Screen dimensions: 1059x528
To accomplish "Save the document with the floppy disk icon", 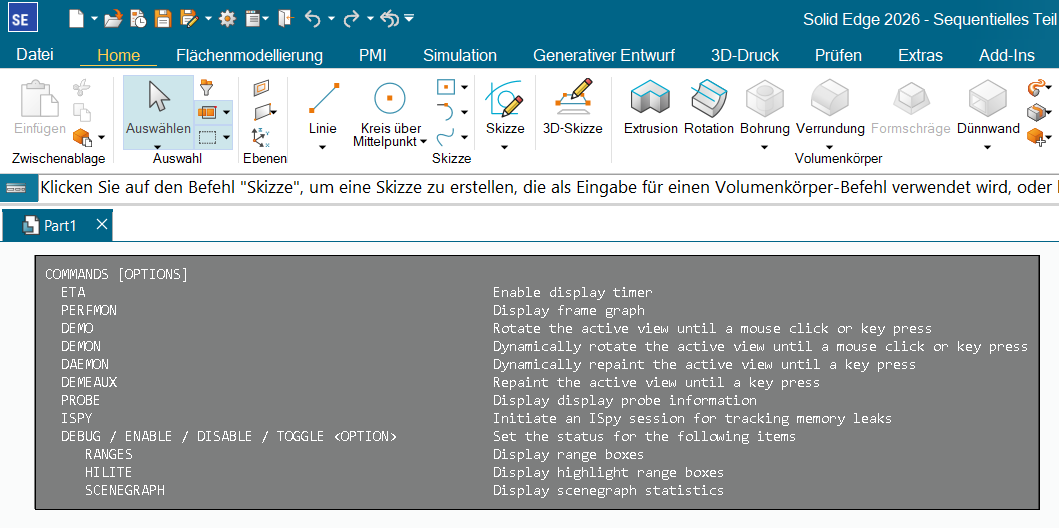I will click(163, 19).
